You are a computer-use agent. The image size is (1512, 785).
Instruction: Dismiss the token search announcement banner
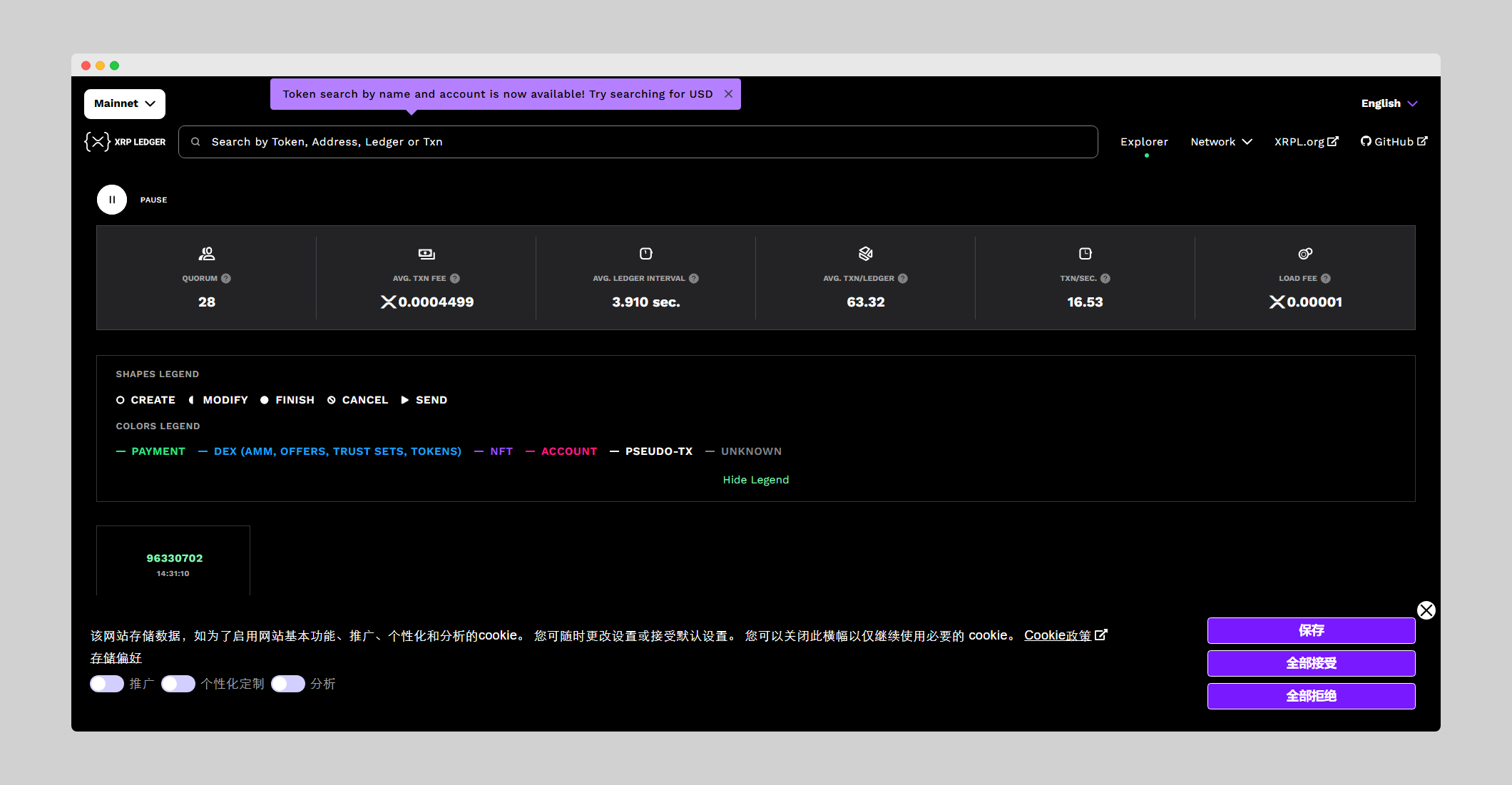[x=728, y=94]
